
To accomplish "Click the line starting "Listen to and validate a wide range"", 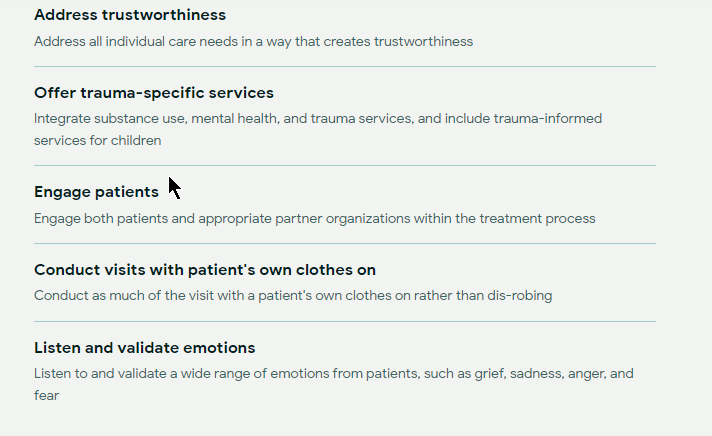I will click(x=334, y=374).
